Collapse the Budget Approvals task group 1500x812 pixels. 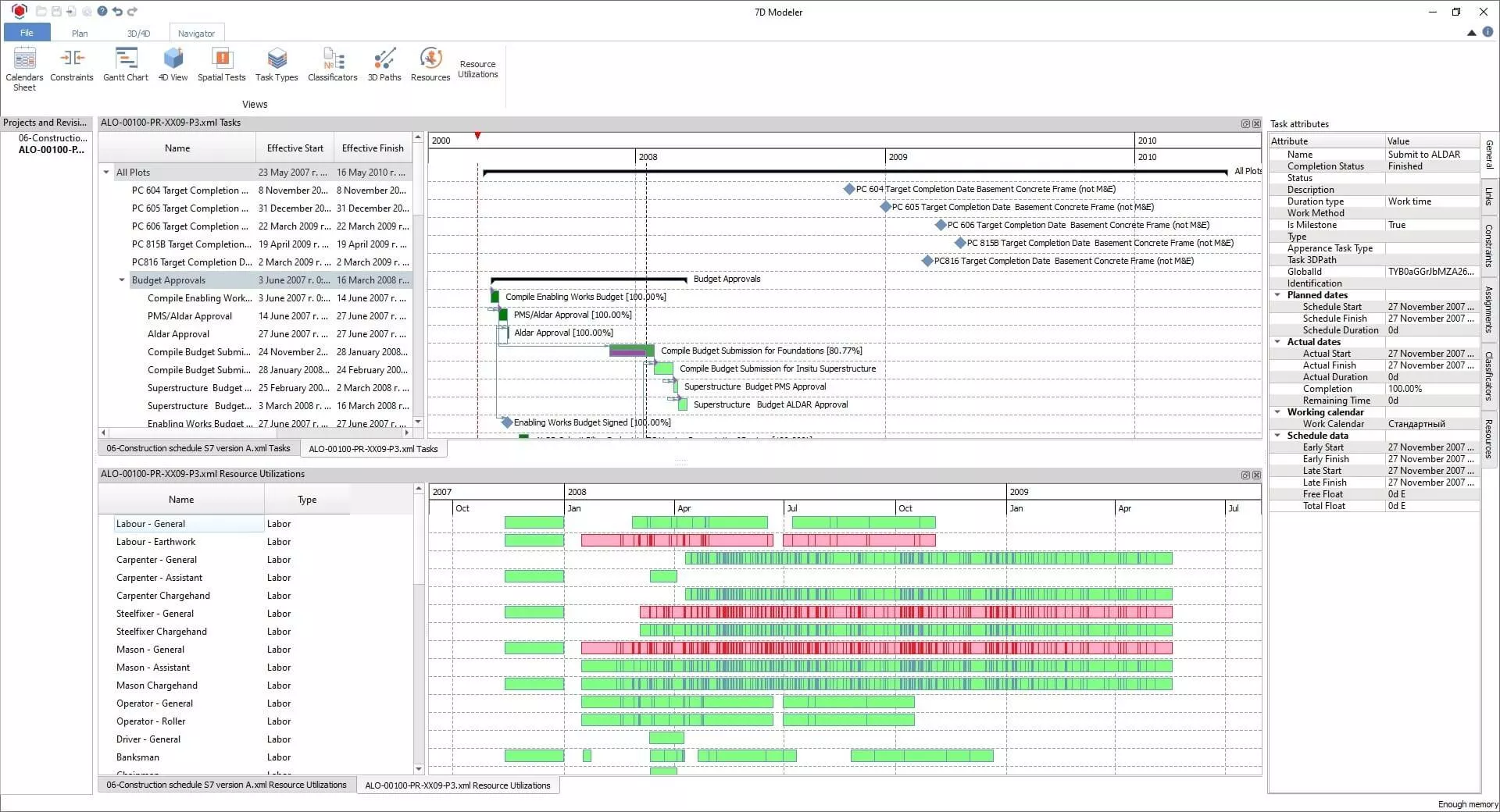point(122,280)
